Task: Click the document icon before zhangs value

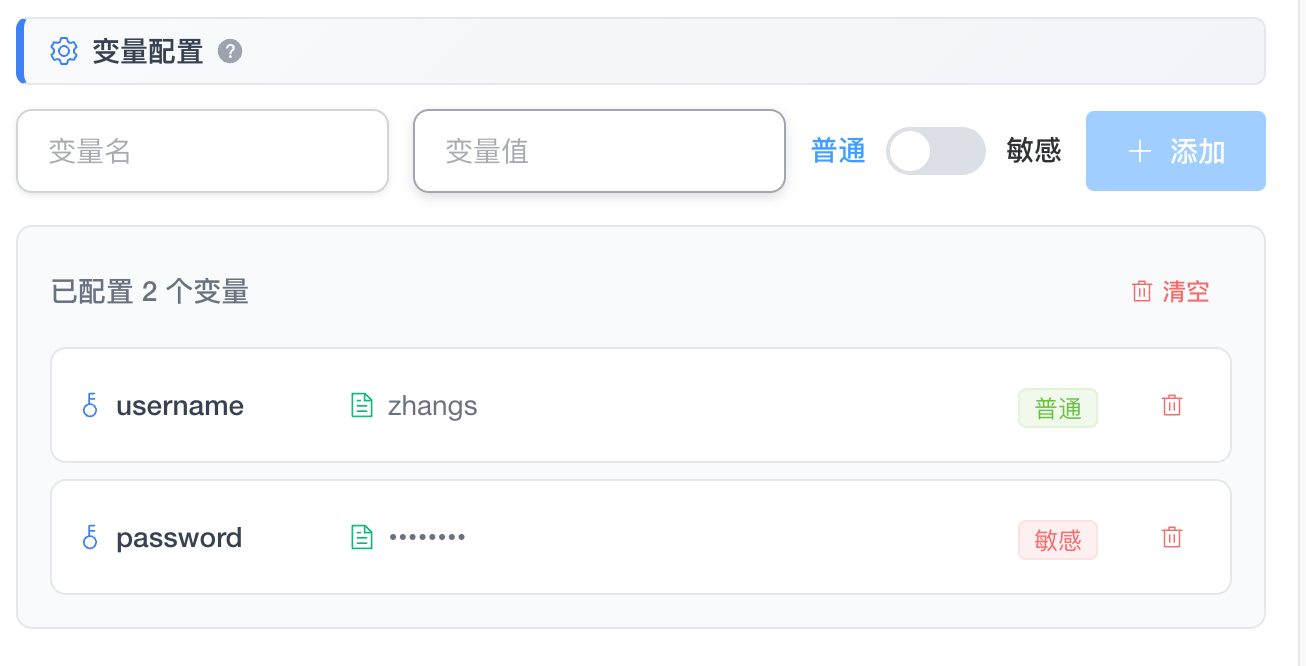Action: [361, 405]
